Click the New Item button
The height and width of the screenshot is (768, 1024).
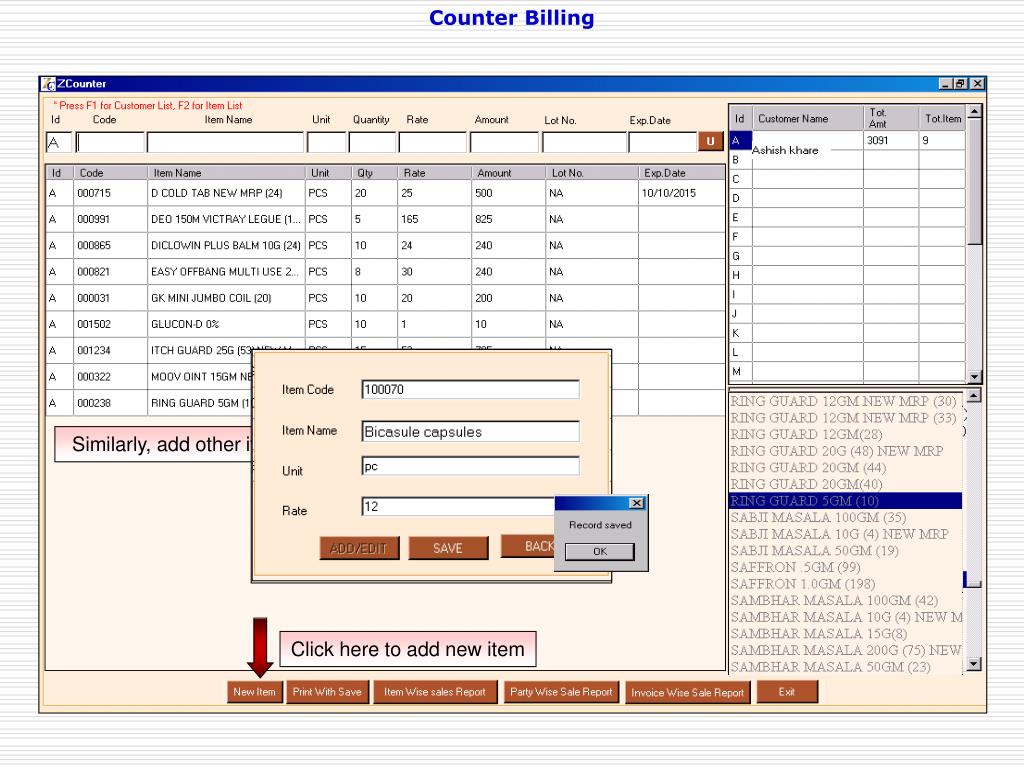coord(255,692)
